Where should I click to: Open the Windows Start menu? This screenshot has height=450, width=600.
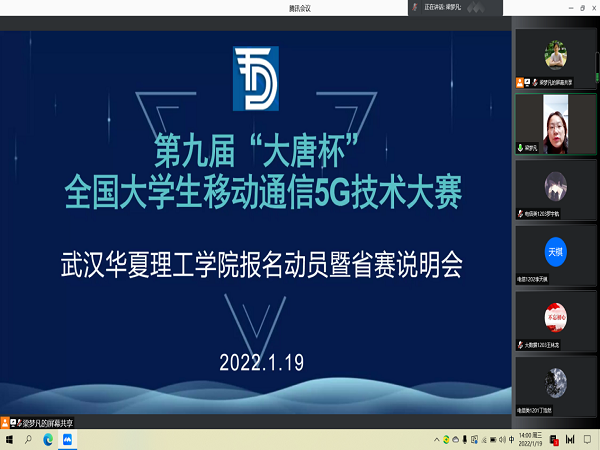tap(9, 440)
